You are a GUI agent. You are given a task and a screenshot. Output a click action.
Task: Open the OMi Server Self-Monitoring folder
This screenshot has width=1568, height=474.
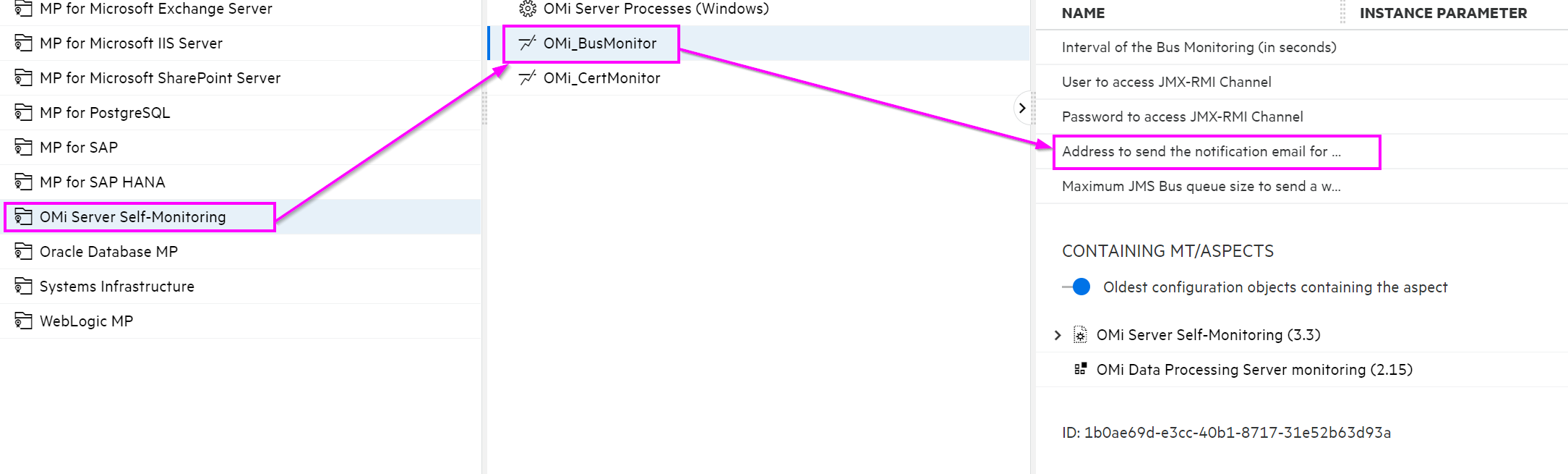(x=132, y=217)
